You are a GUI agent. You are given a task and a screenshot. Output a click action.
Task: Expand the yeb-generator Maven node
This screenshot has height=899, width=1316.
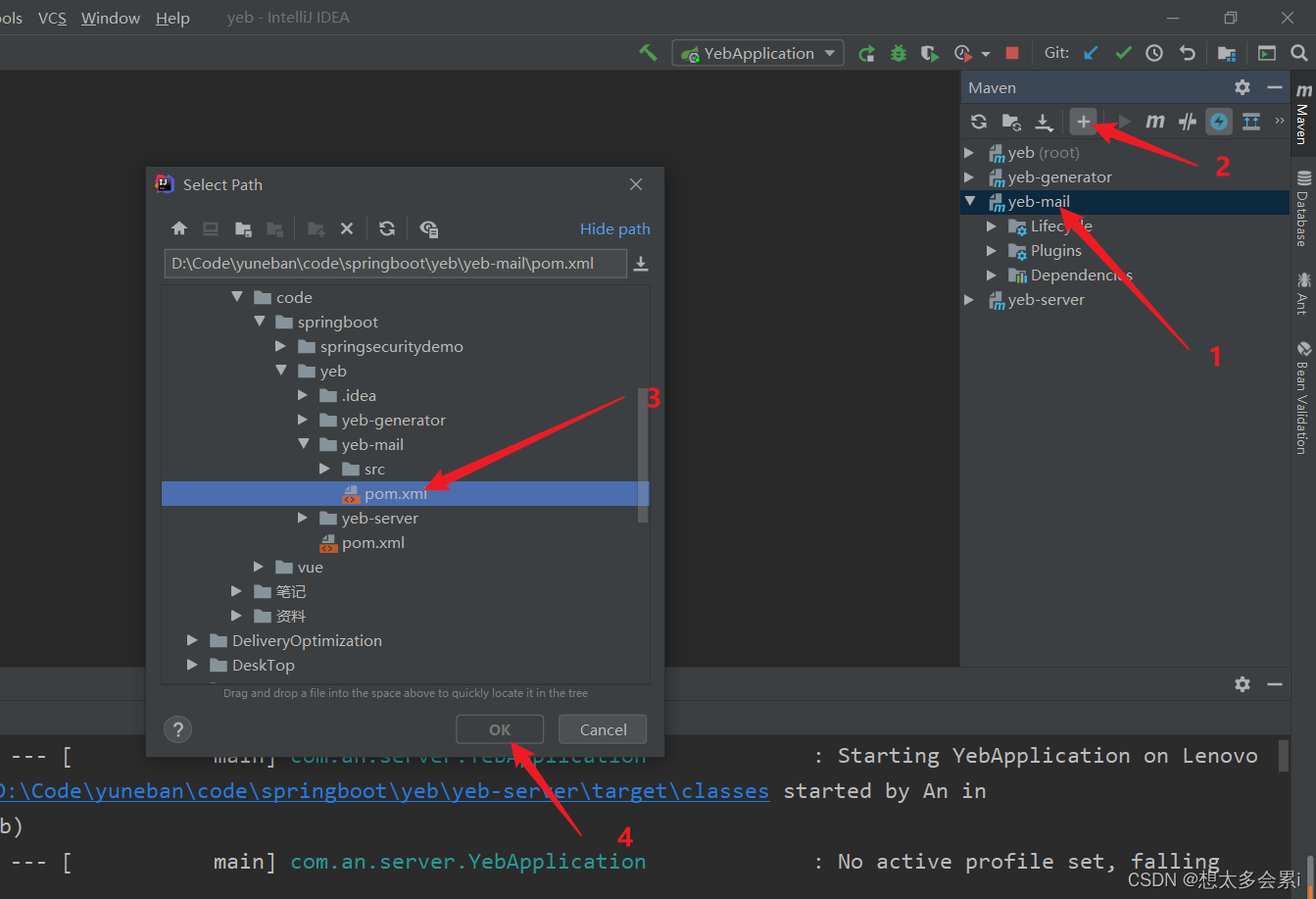969,176
